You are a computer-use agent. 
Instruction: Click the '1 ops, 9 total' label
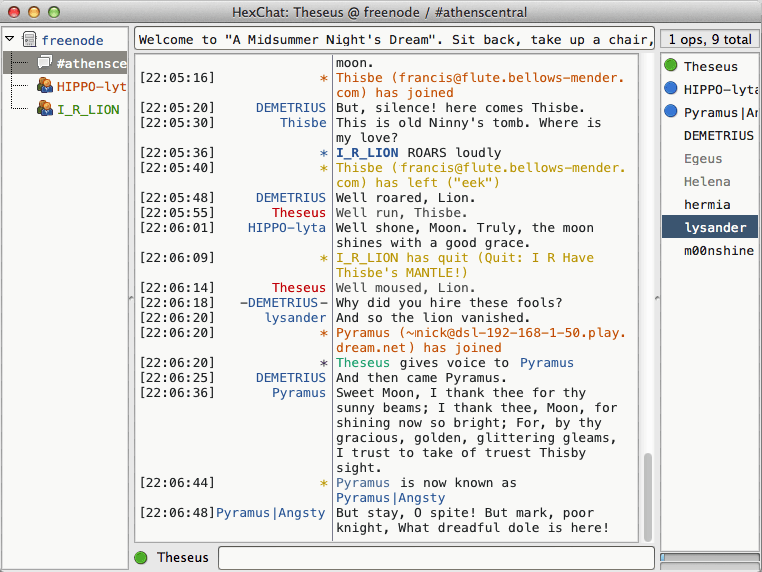(710, 39)
